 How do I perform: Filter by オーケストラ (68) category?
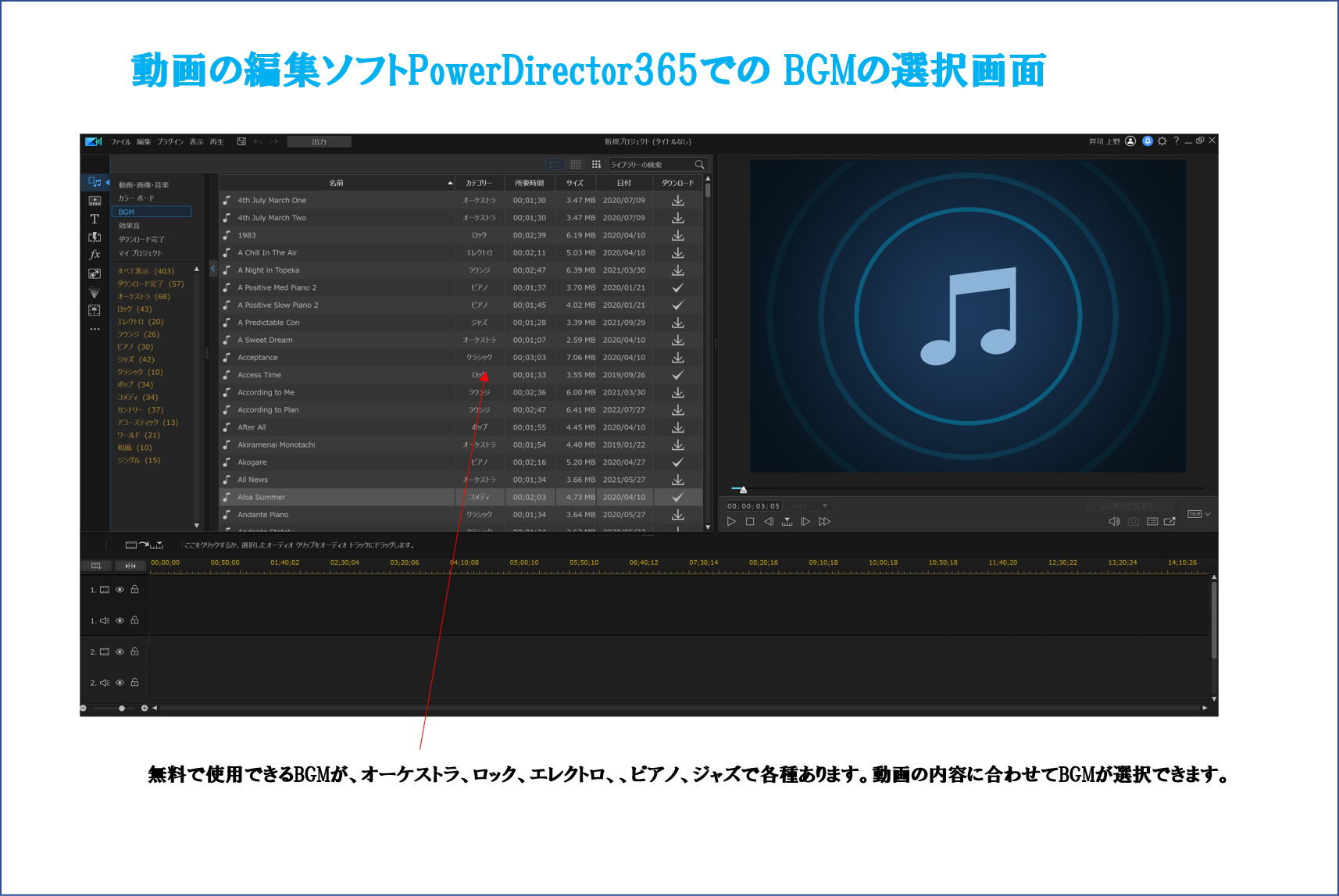pyautogui.click(x=144, y=297)
